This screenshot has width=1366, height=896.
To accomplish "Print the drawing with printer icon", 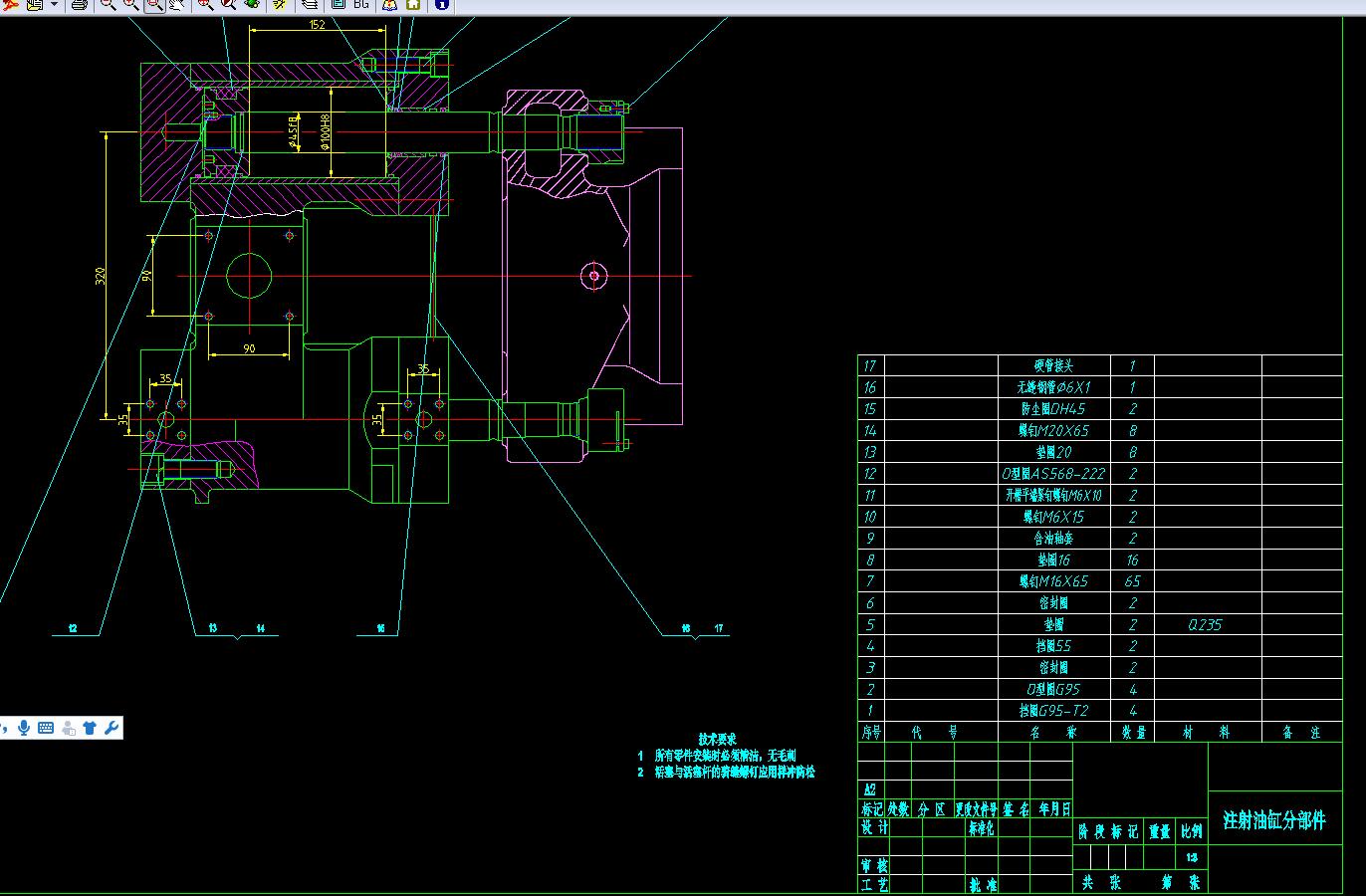I will tap(80, 4).
